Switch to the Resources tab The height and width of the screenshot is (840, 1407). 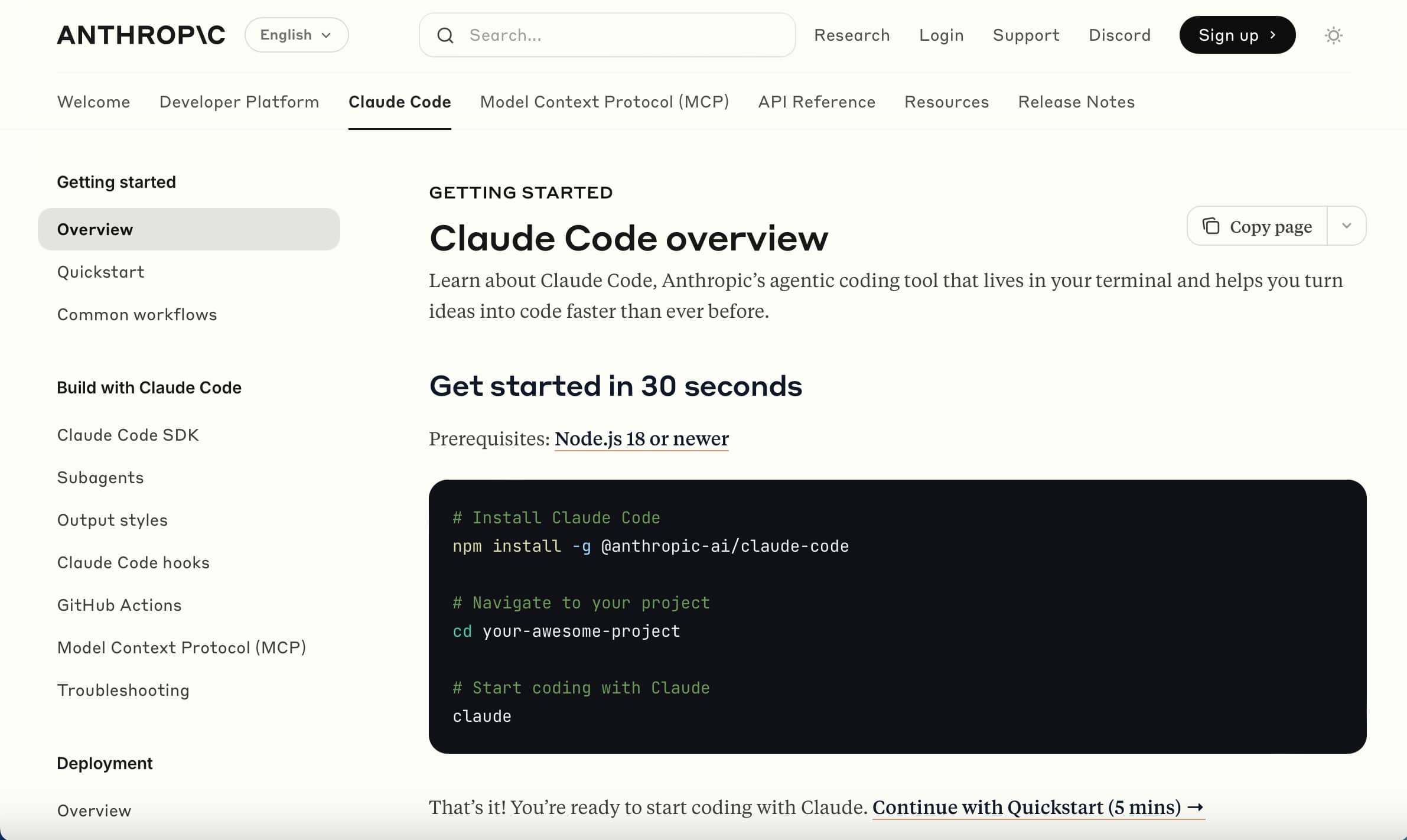pos(947,102)
